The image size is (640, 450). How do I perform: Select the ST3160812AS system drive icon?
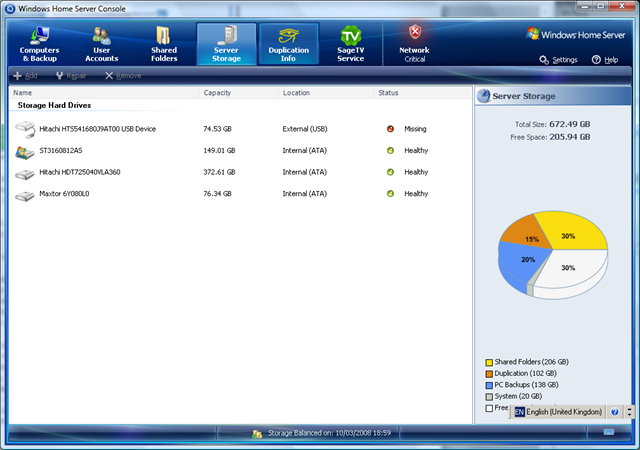click(25, 151)
